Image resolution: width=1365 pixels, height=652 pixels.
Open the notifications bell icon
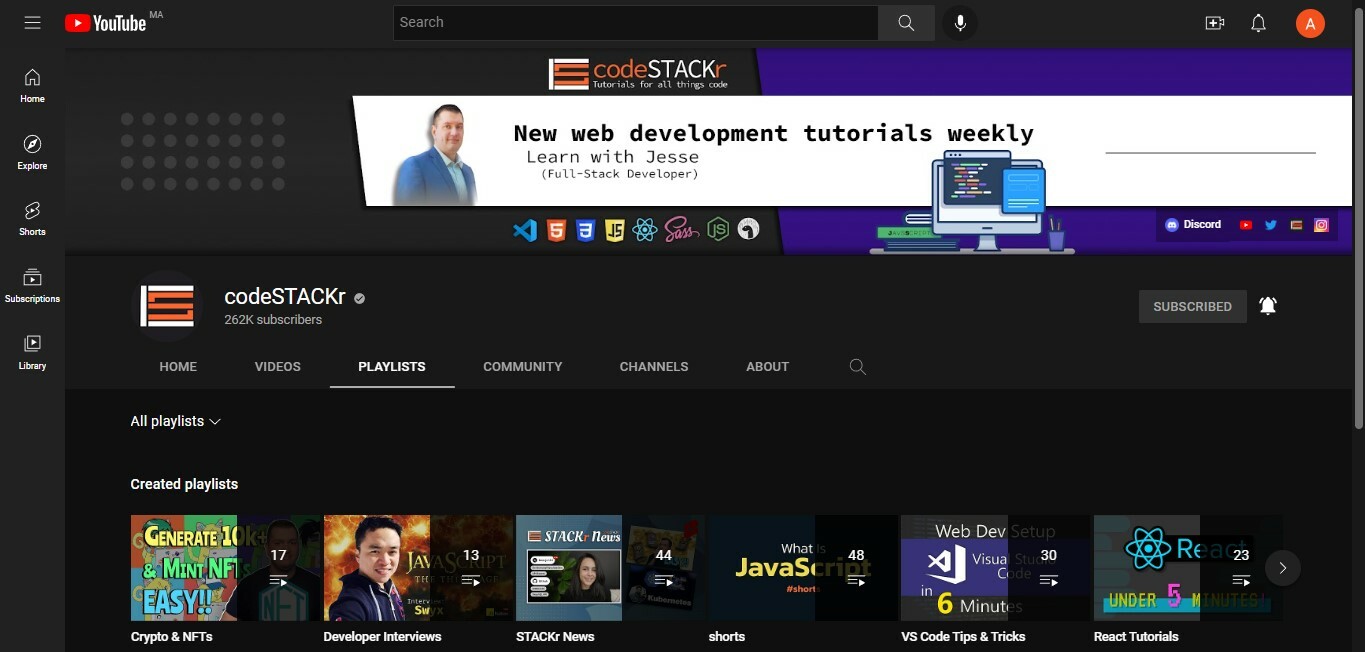tap(1258, 22)
